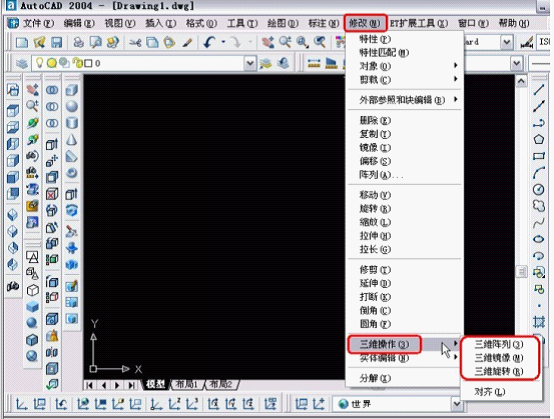Click the Zoom previous icon
Image resolution: width=554 pixels, height=419 pixels.
[x=320, y=43]
